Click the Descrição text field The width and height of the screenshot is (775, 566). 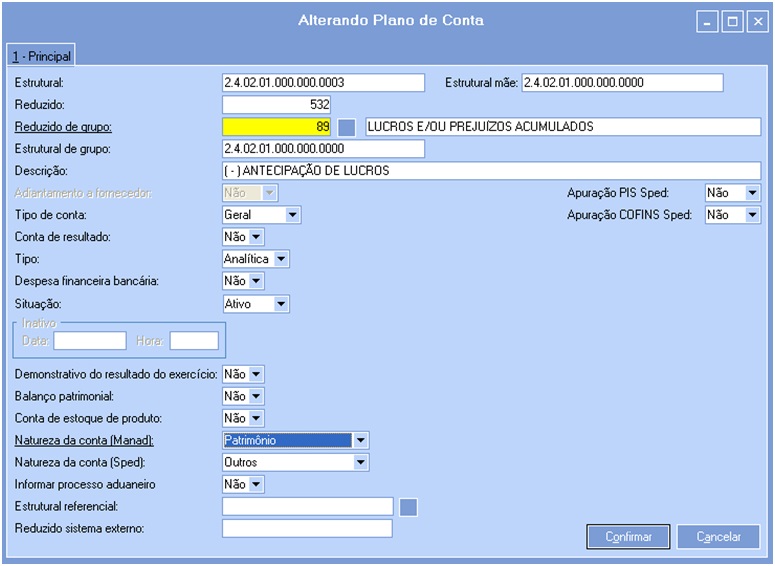point(490,171)
